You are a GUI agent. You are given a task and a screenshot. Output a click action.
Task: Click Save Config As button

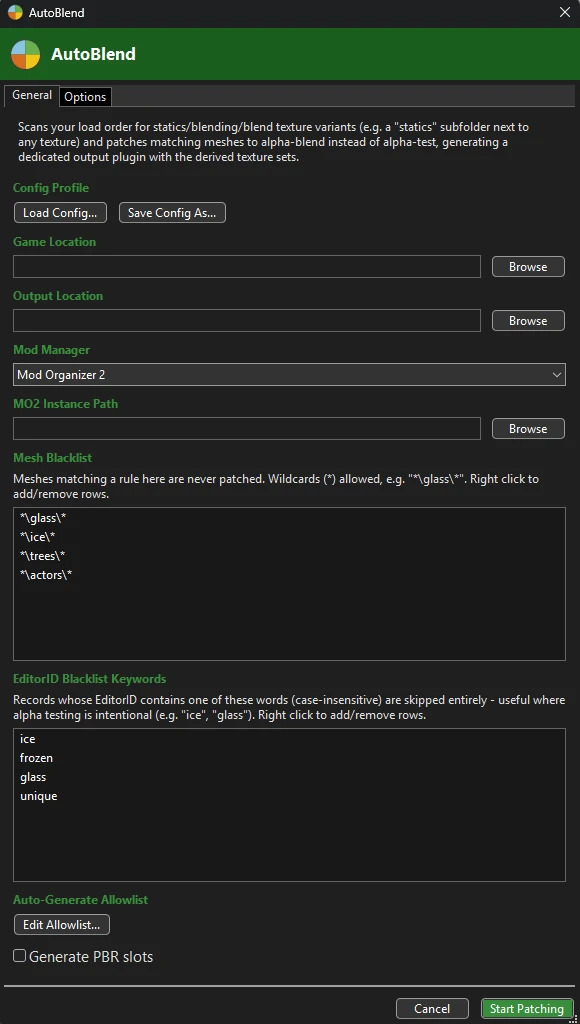[172, 213]
